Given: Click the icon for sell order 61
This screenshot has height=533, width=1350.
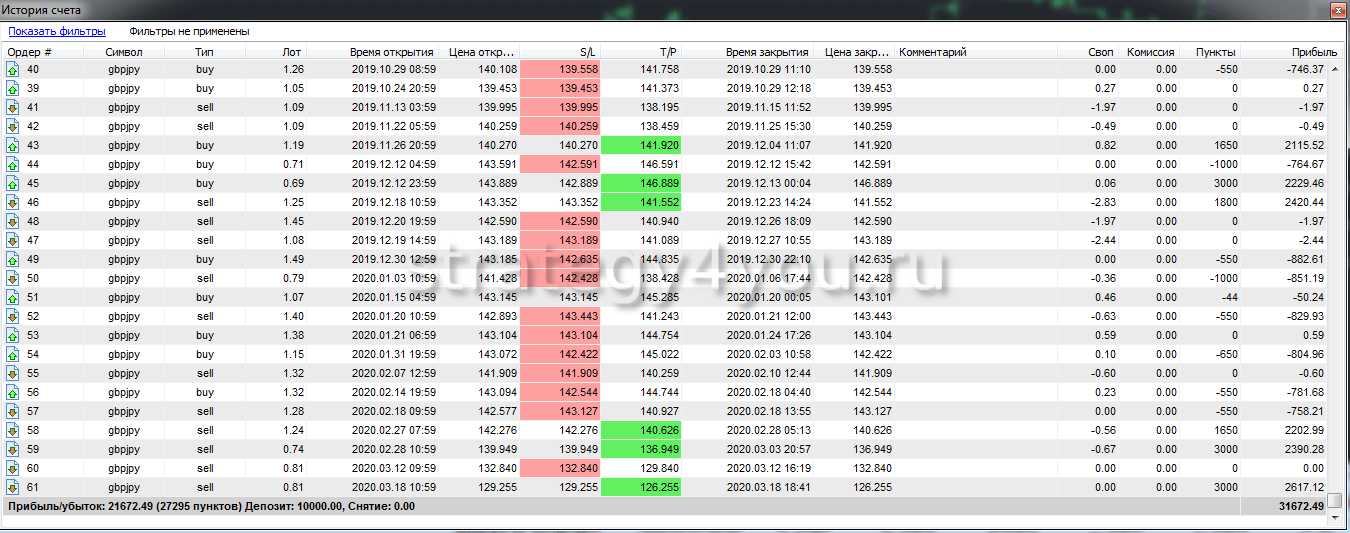Looking at the screenshot, I should pos(13,488).
